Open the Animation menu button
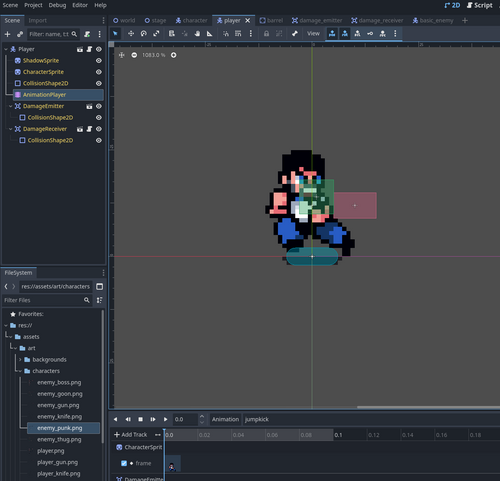 pyautogui.click(x=225, y=419)
